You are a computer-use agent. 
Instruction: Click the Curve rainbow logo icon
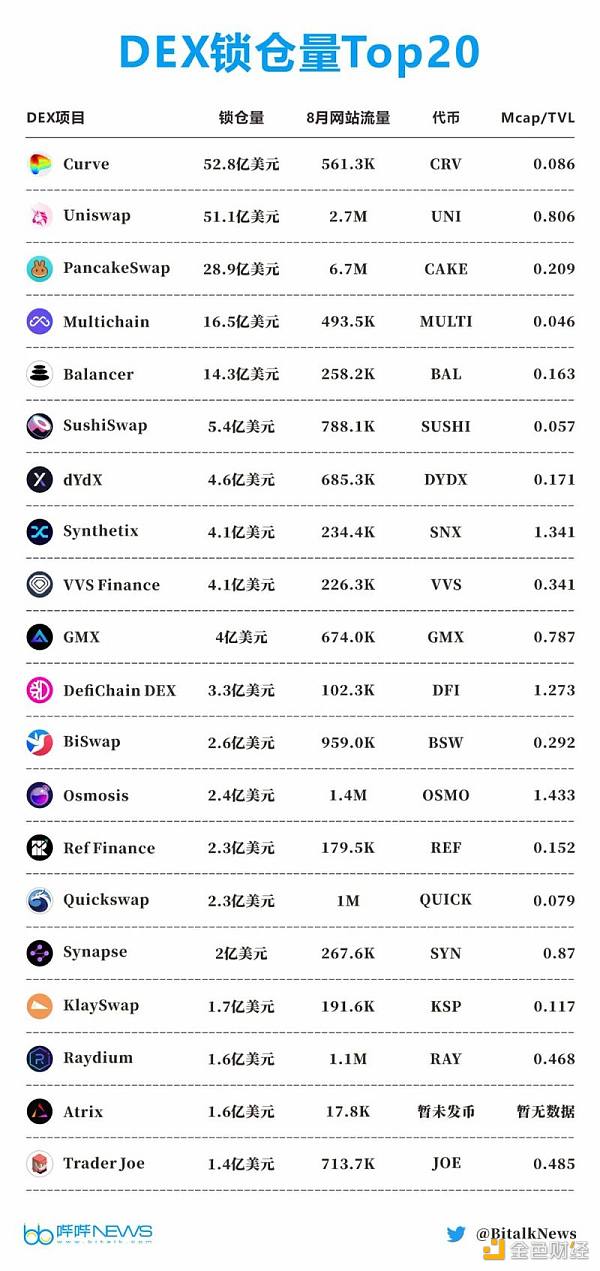click(x=40, y=164)
